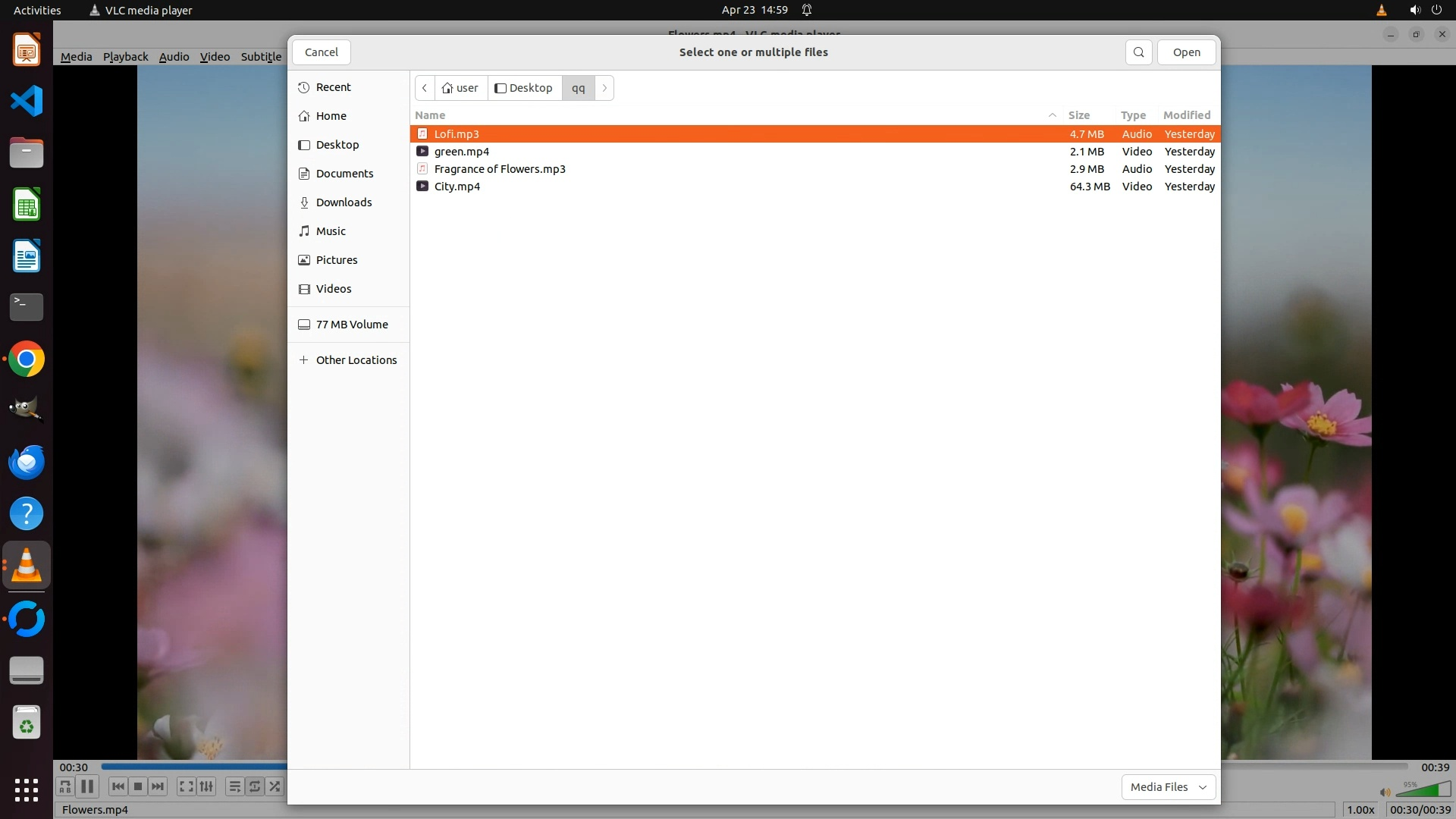
Task: Go to the Downloads folder in sidebar
Action: [x=344, y=202]
